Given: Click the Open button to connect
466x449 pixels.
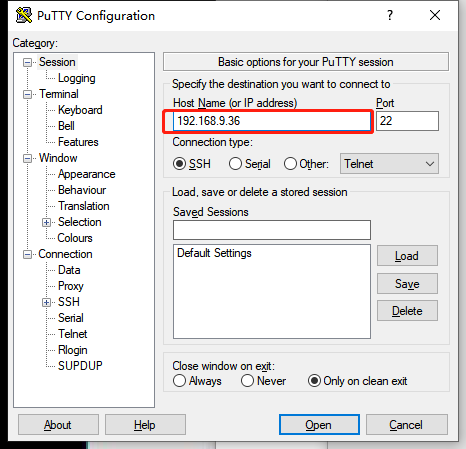Looking at the screenshot, I should (x=319, y=425).
